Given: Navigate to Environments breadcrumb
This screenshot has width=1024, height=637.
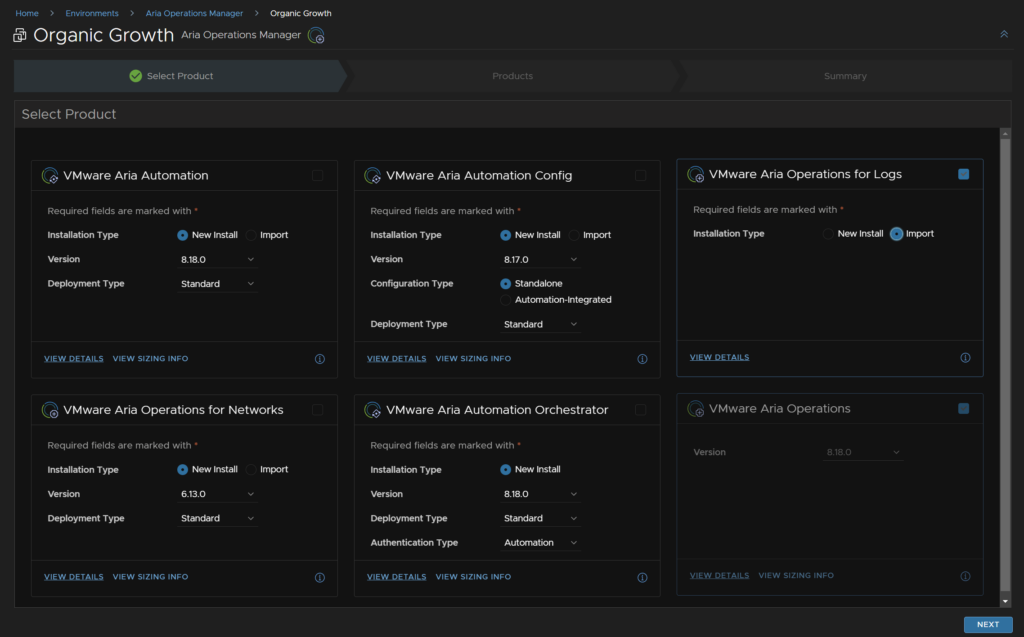Looking at the screenshot, I should (x=92, y=13).
